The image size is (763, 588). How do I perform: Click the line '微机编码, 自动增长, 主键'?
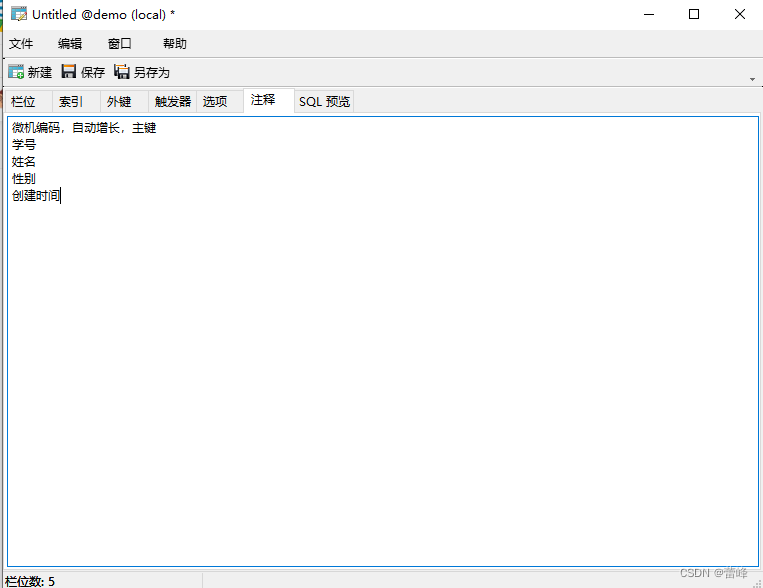84,128
